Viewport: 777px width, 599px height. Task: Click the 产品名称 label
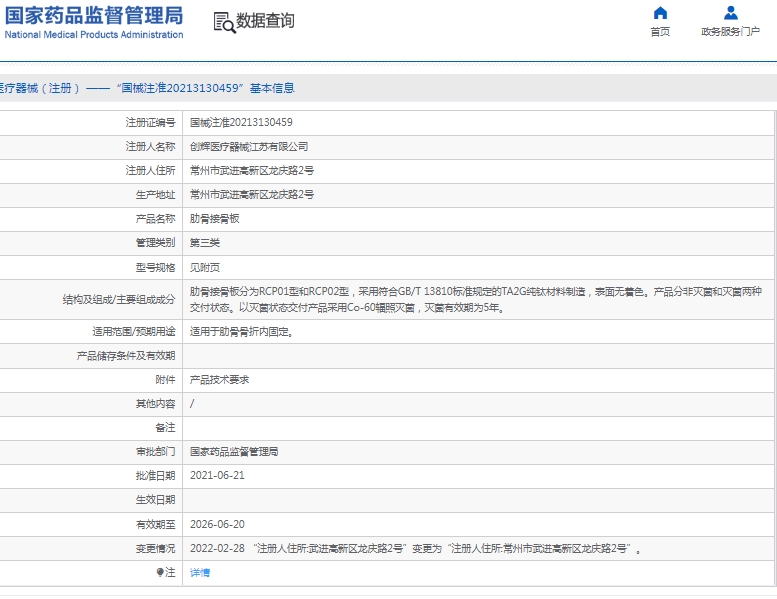pyautogui.click(x=155, y=218)
